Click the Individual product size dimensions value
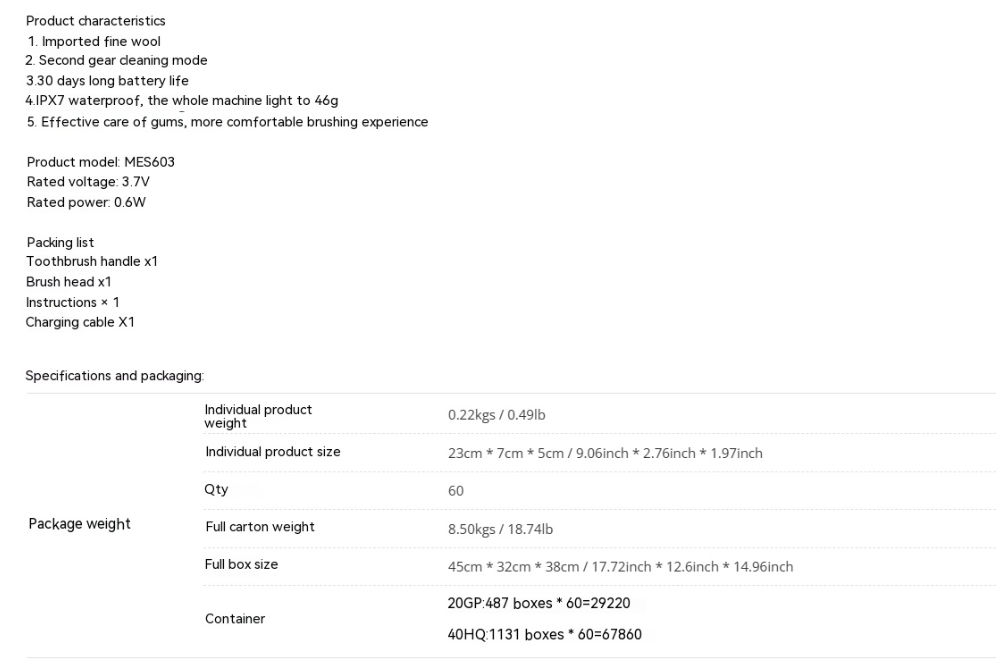Screen dimensions: 996x659 (x=605, y=453)
